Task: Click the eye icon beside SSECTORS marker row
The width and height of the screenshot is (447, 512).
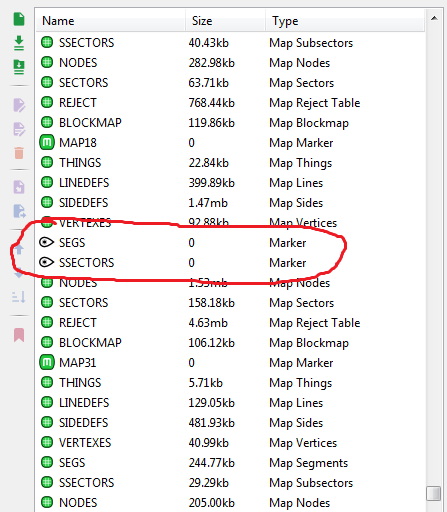Action: pos(46,262)
